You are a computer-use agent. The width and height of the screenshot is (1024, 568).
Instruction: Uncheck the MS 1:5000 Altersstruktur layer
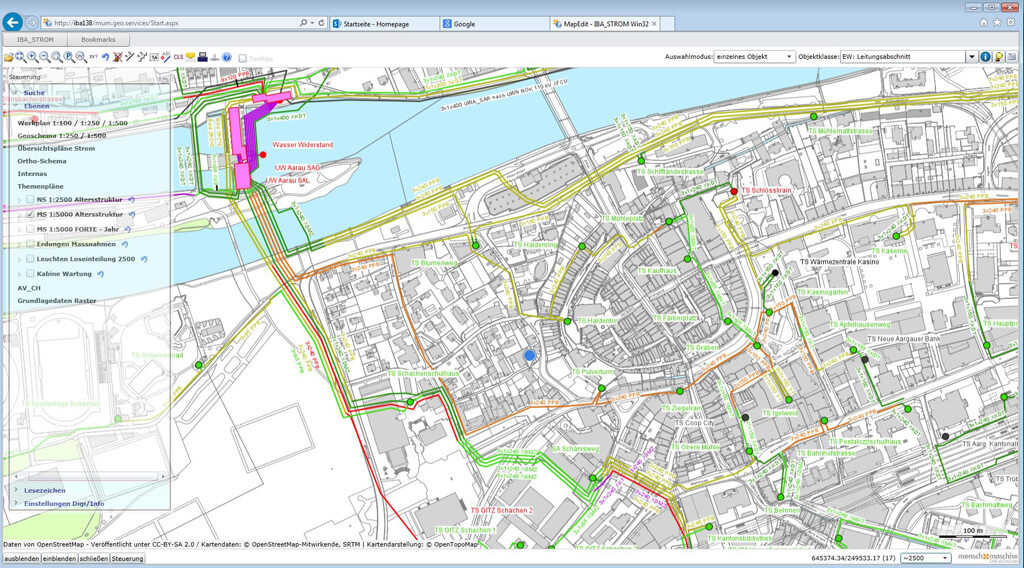pos(30,214)
